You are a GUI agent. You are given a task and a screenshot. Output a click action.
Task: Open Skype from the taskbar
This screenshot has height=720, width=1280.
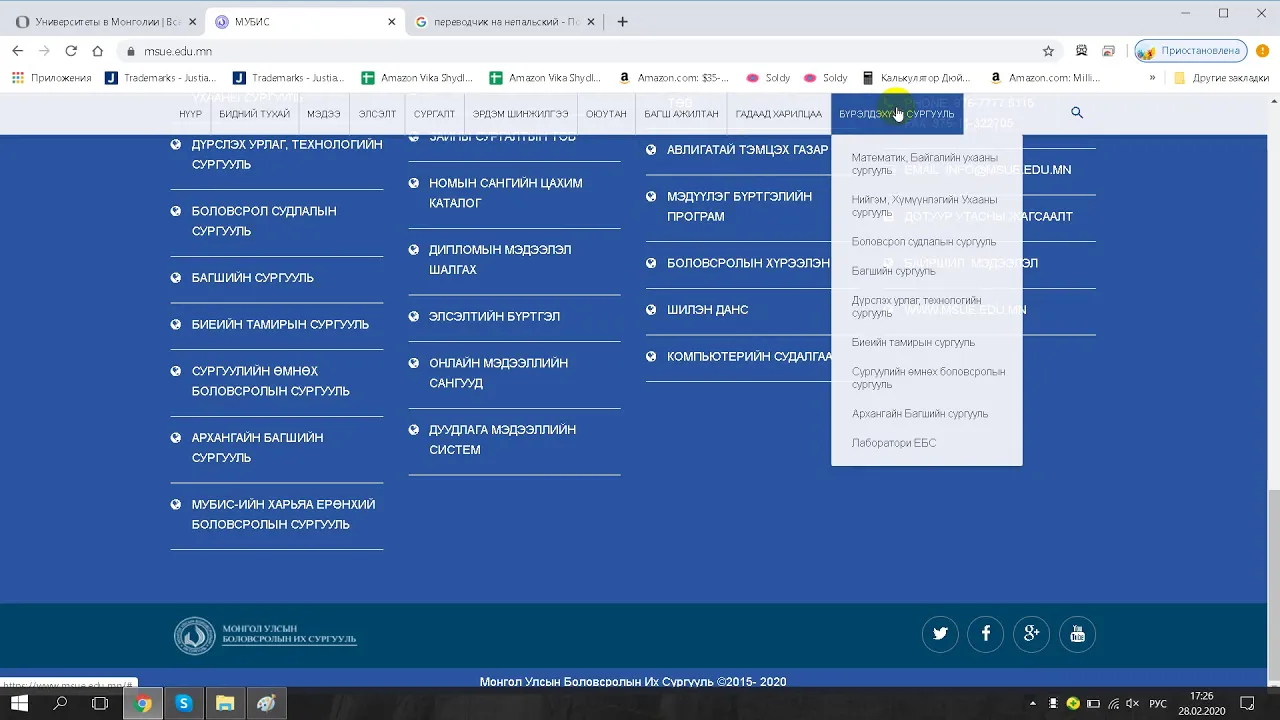pos(183,704)
